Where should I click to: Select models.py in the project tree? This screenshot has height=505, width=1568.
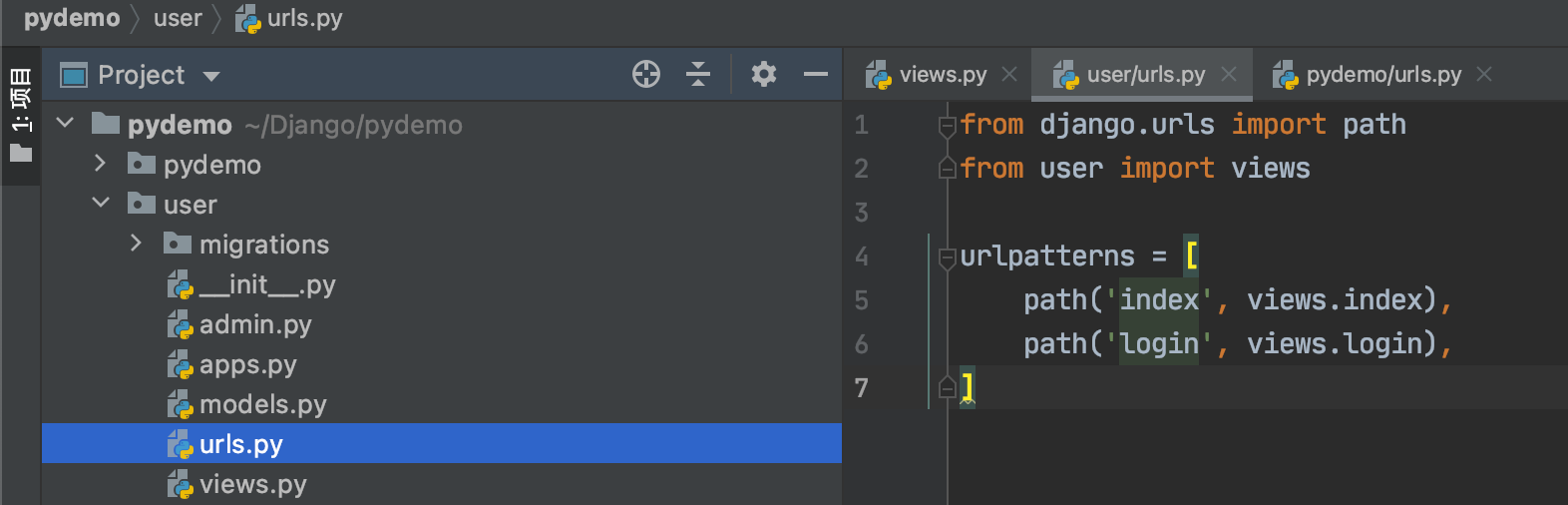(x=262, y=404)
